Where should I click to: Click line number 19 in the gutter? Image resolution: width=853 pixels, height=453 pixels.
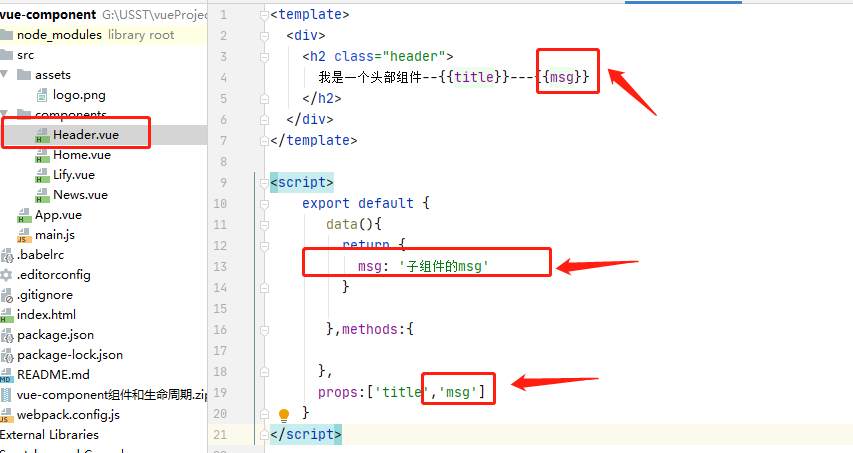(220, 393)
